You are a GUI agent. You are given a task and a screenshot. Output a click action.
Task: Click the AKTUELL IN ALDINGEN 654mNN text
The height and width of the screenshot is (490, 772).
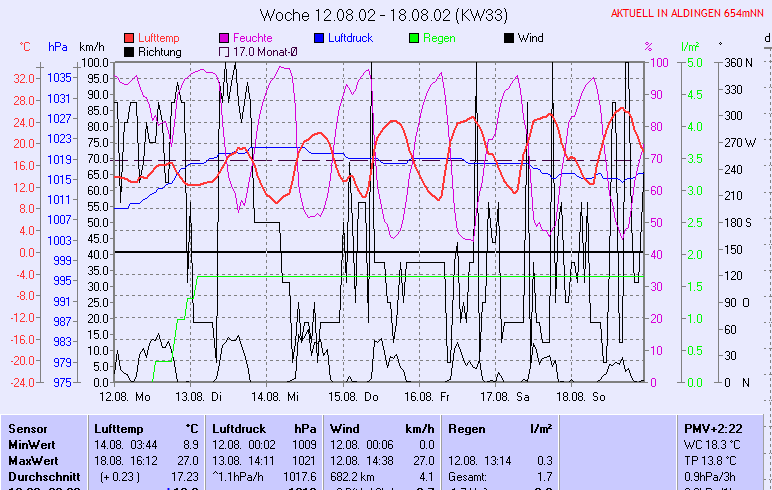pos(689,13)
